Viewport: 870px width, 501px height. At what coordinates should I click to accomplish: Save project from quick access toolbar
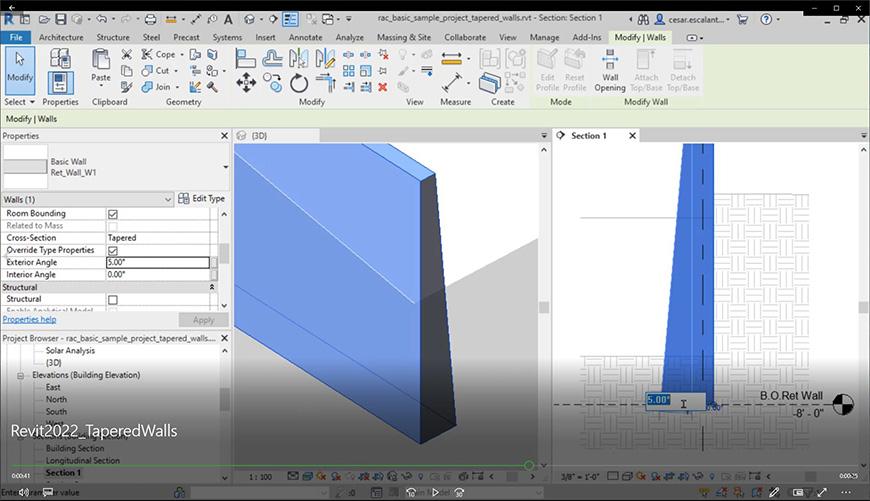pyautogui.click(x=60, y=19)
